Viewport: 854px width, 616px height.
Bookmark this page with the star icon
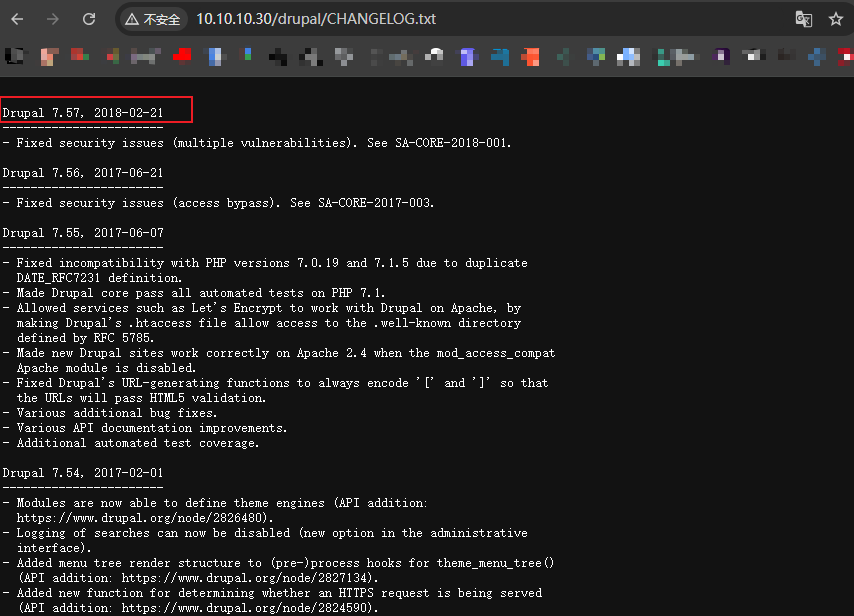pos(835,20)
